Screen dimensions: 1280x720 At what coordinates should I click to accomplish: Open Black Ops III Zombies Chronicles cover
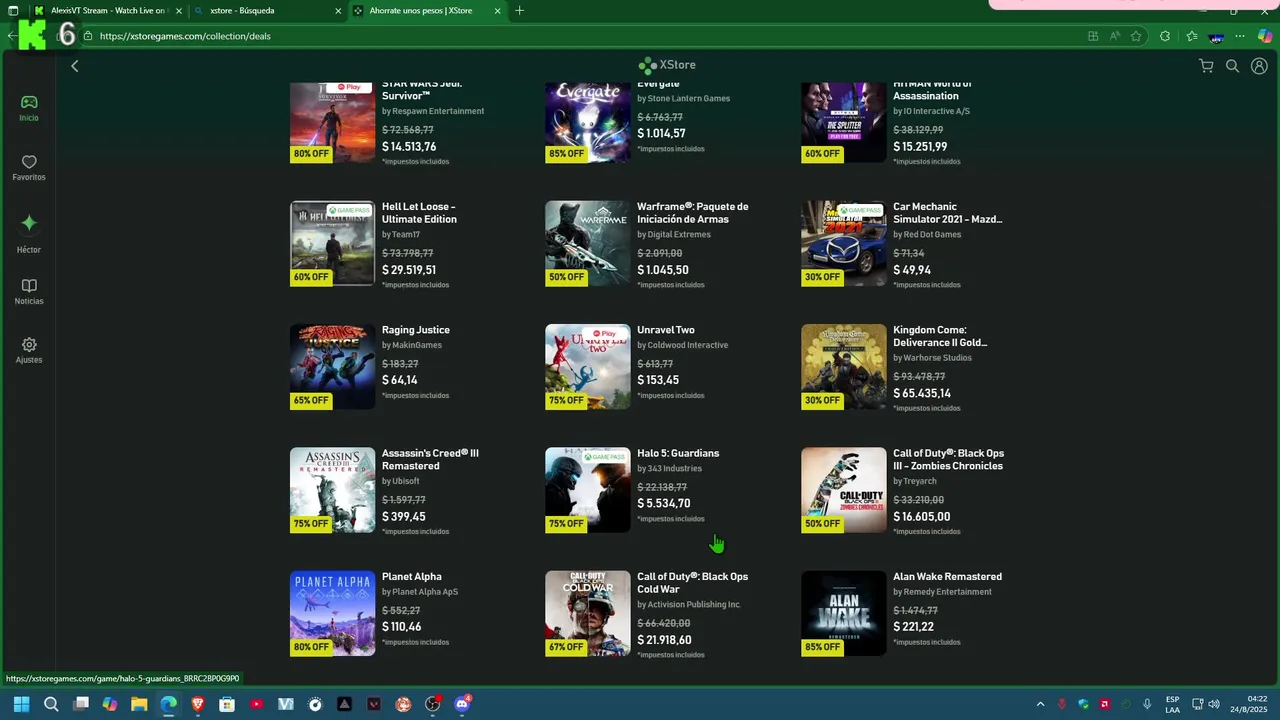click(844, 490)
